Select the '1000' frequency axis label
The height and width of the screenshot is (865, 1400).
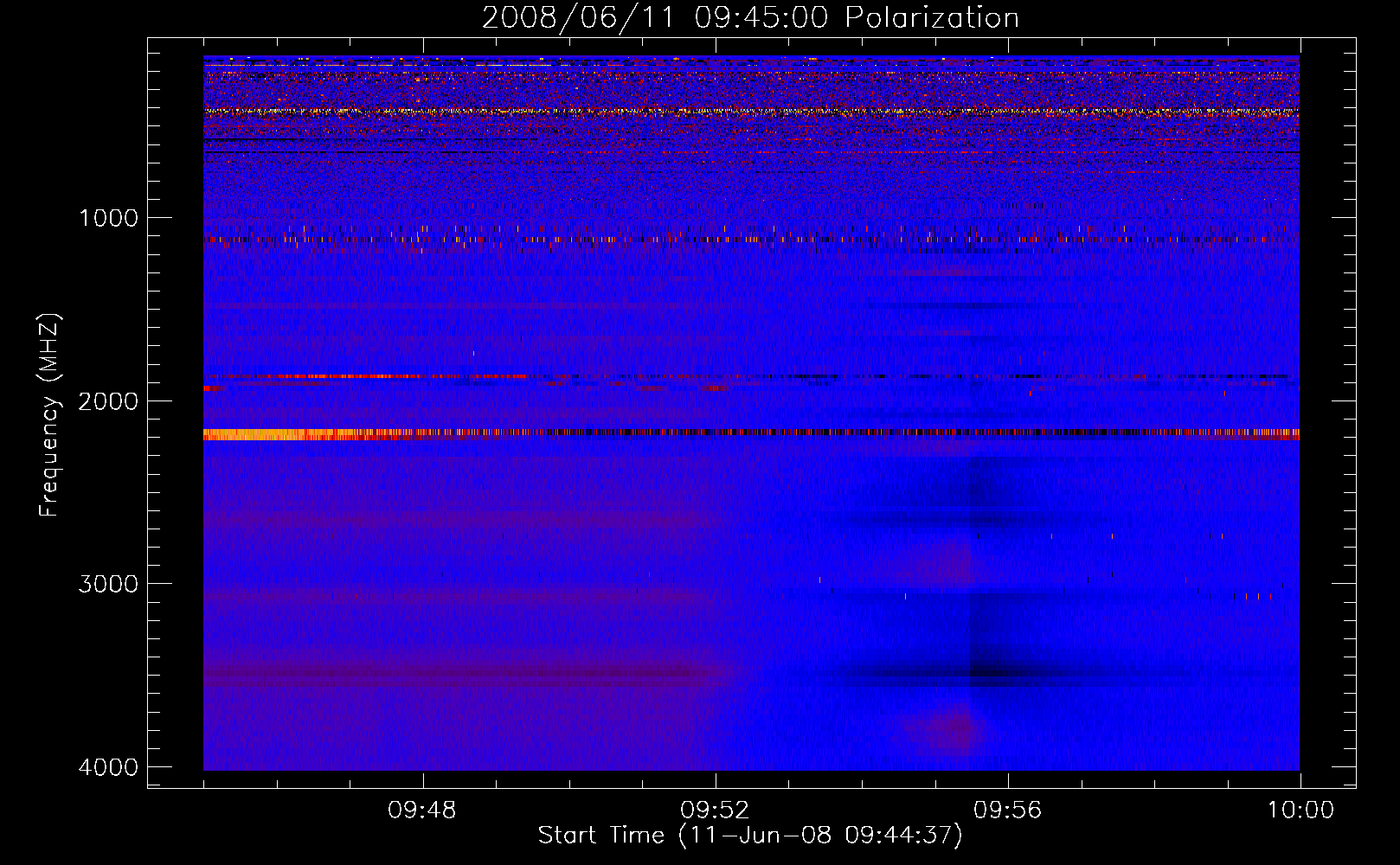click(109, 217)
